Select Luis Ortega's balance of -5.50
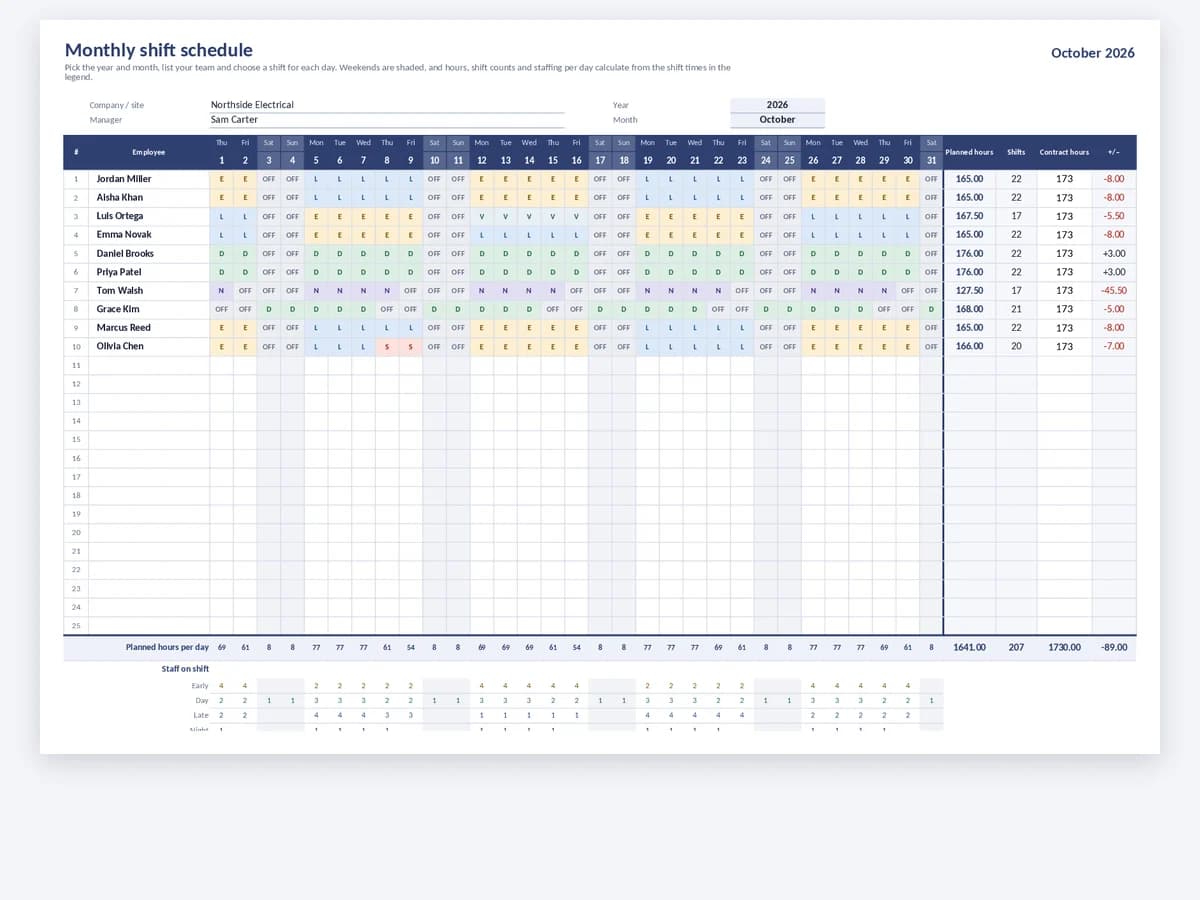Screen dimensions: 1200x900 pos(1114,216)
